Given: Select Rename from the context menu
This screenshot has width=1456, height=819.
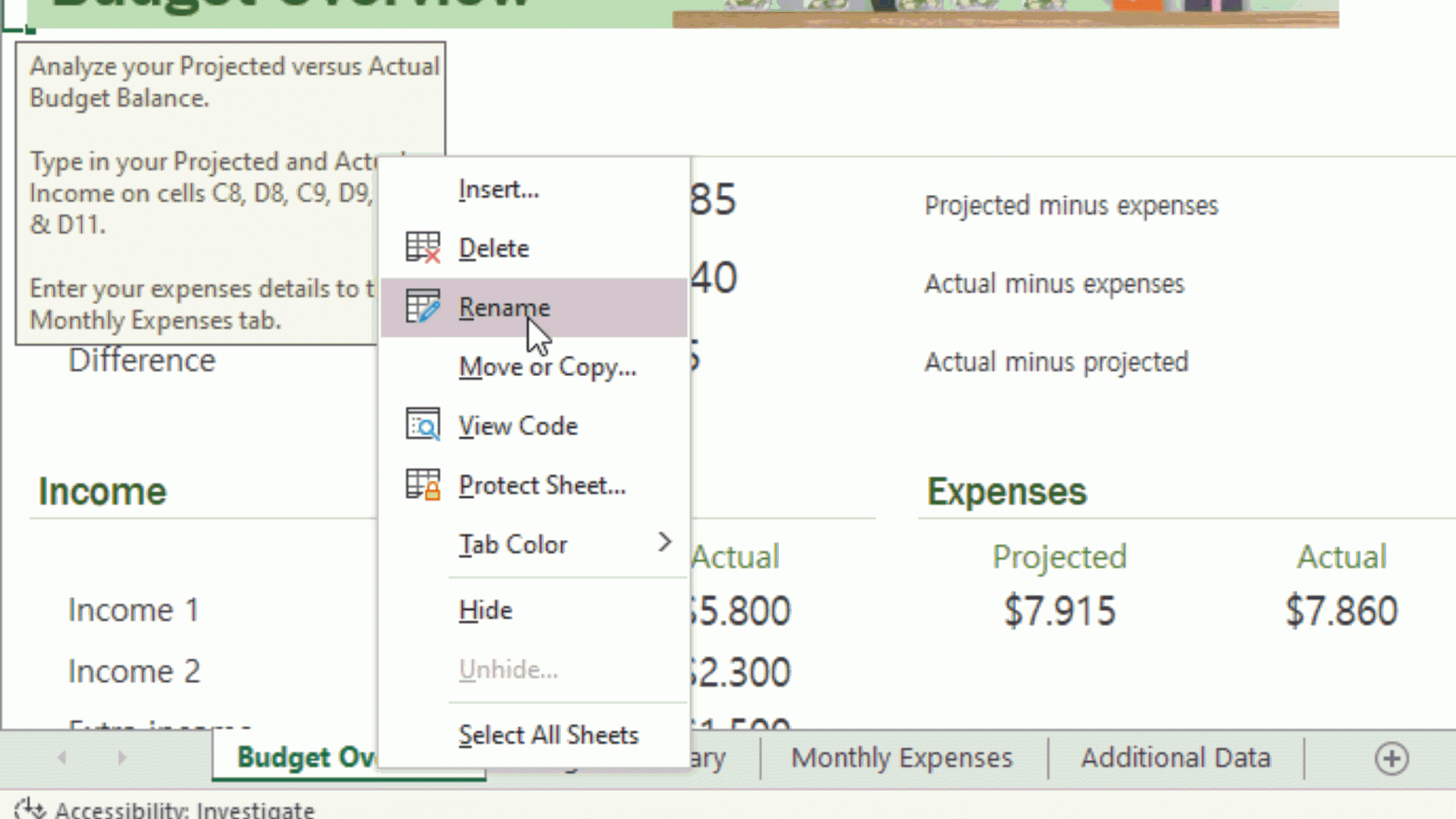Looking at the screenshot, I should coord(504,306).
